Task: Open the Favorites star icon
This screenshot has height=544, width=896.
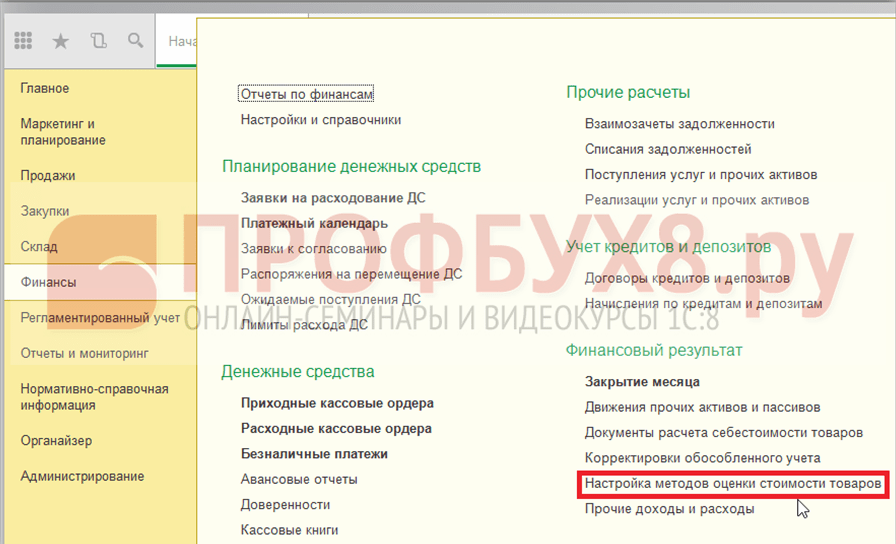Action: [x=61, y=41]
